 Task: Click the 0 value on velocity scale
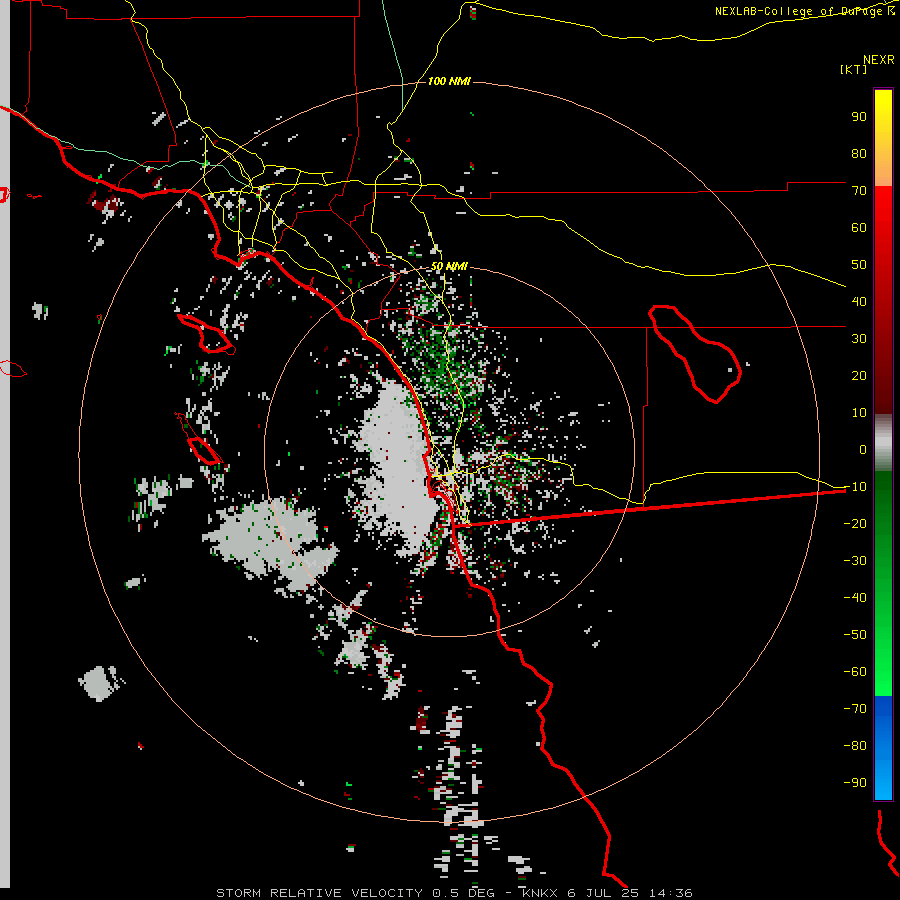863,450
